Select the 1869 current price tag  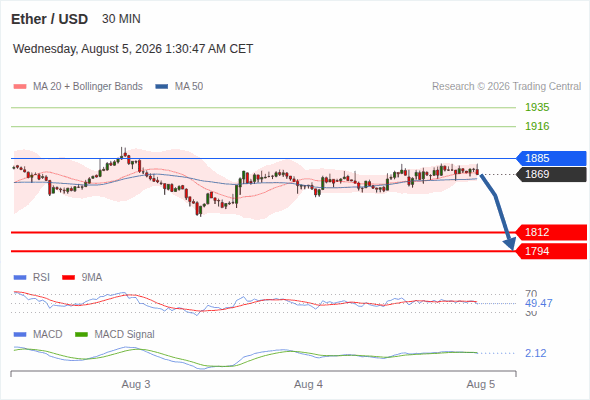(x=551, y=175)
